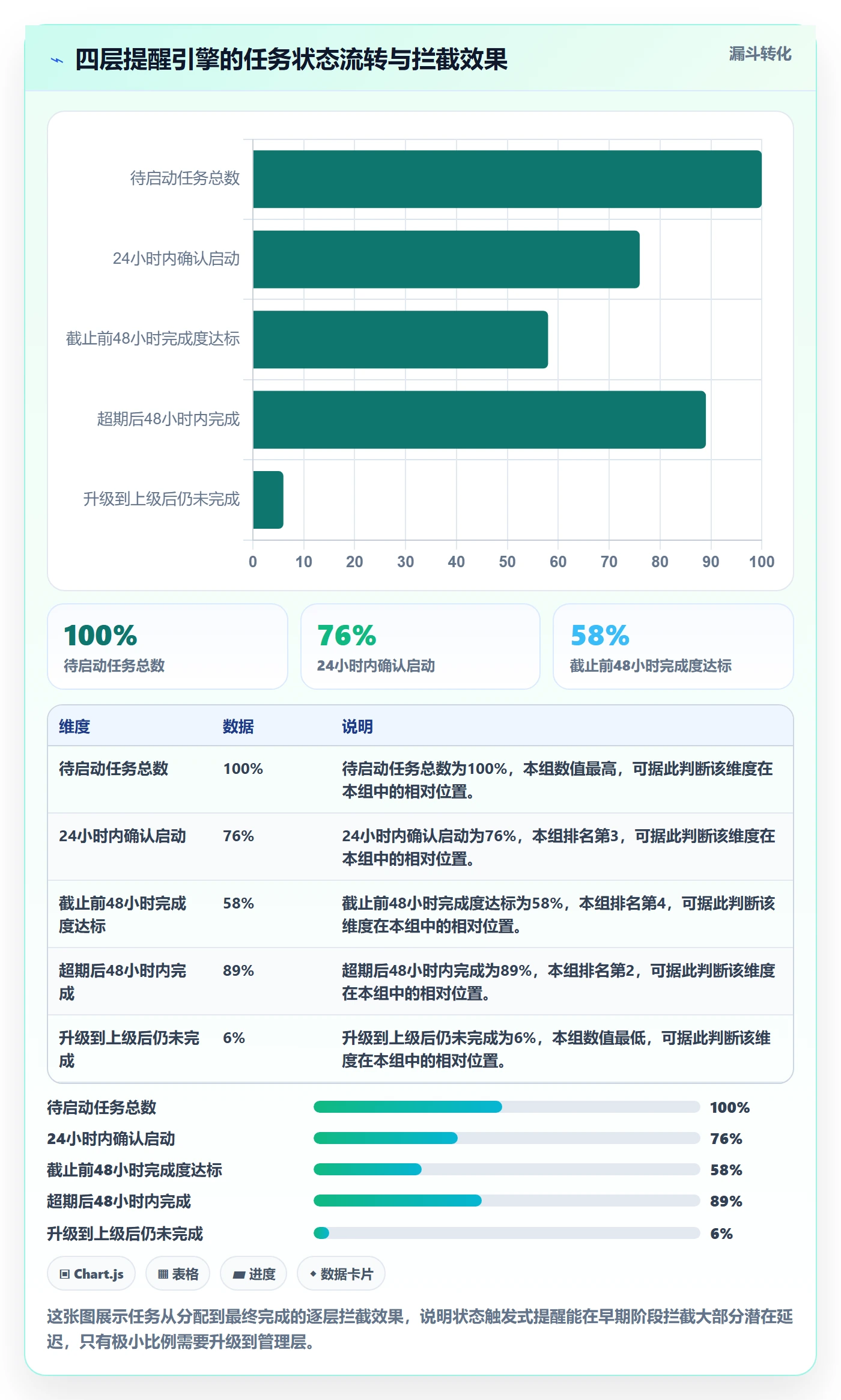
Task: Click the 76% cell in the table
Action: (x=238, y=836)
